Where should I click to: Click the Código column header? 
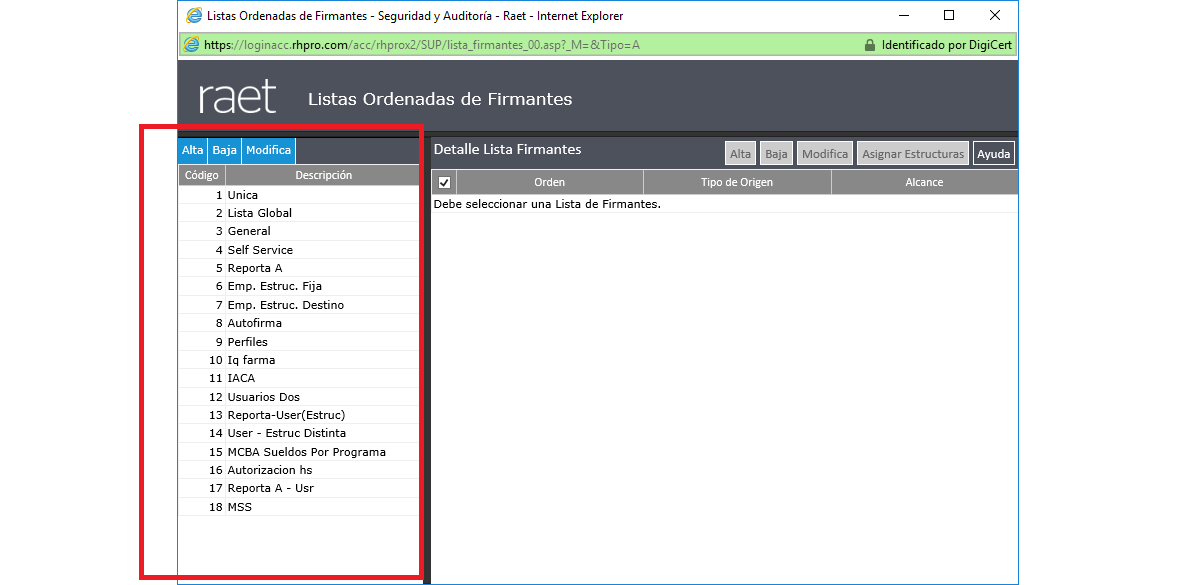tap(202, 175)
